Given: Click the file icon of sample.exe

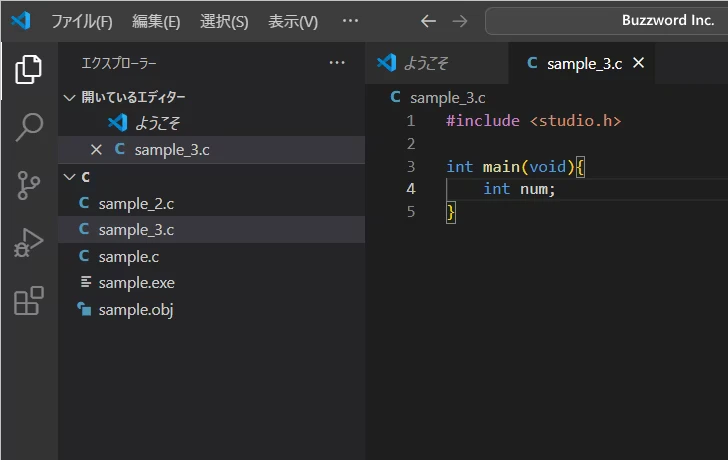Looking at the screenshot, I should [85, 282].
